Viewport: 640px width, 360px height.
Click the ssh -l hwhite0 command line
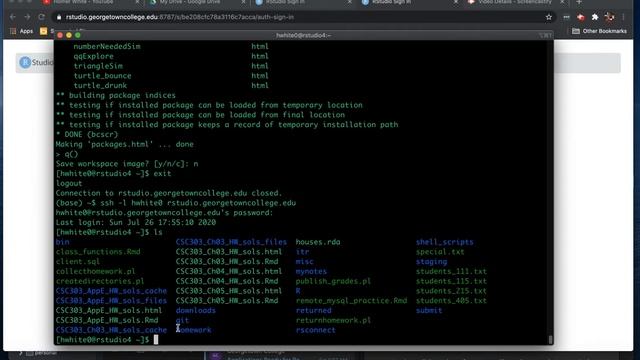click(176, 203)
